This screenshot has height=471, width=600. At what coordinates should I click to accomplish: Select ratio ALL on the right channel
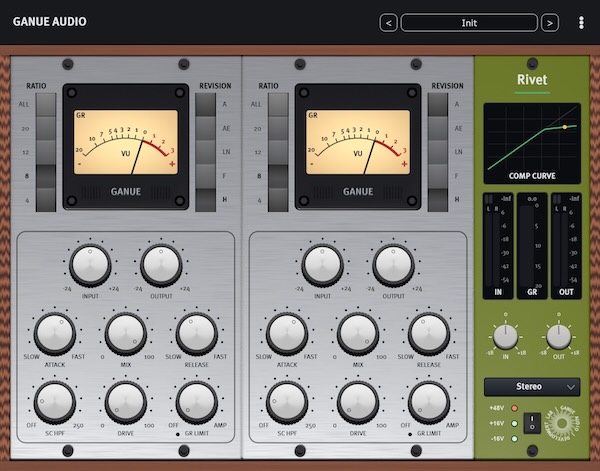pos(278,104)
